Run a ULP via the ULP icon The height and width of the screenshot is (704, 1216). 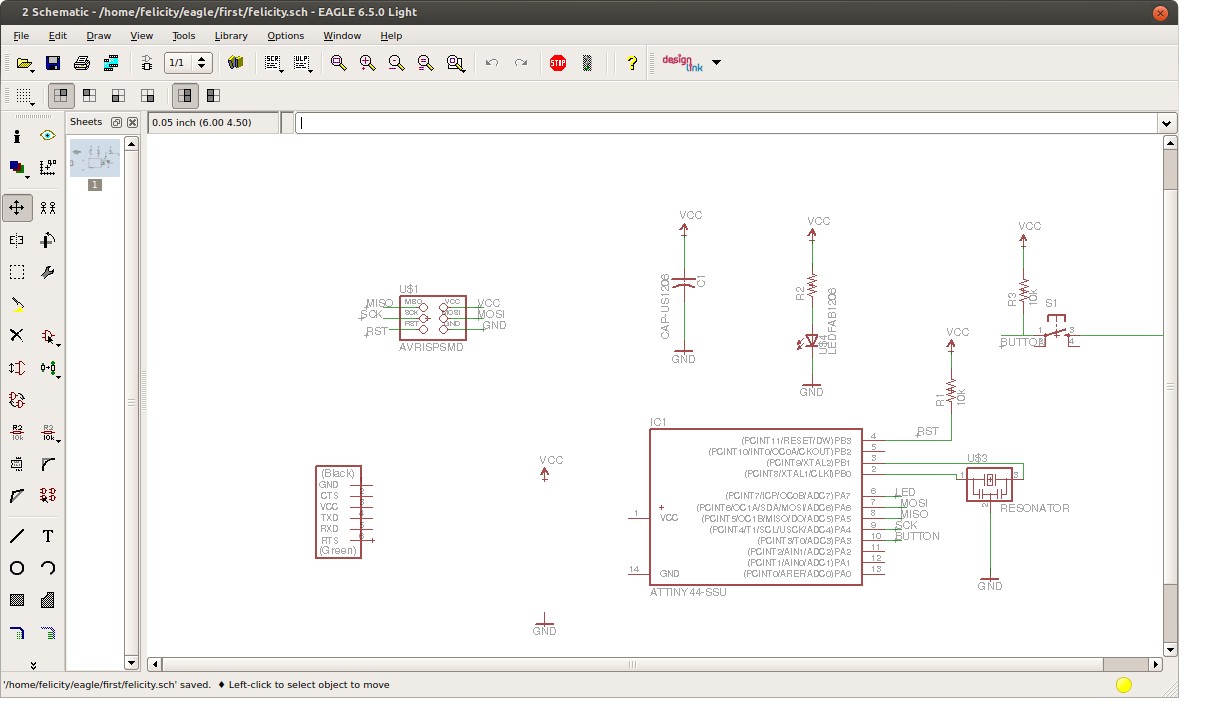point(302,63)
